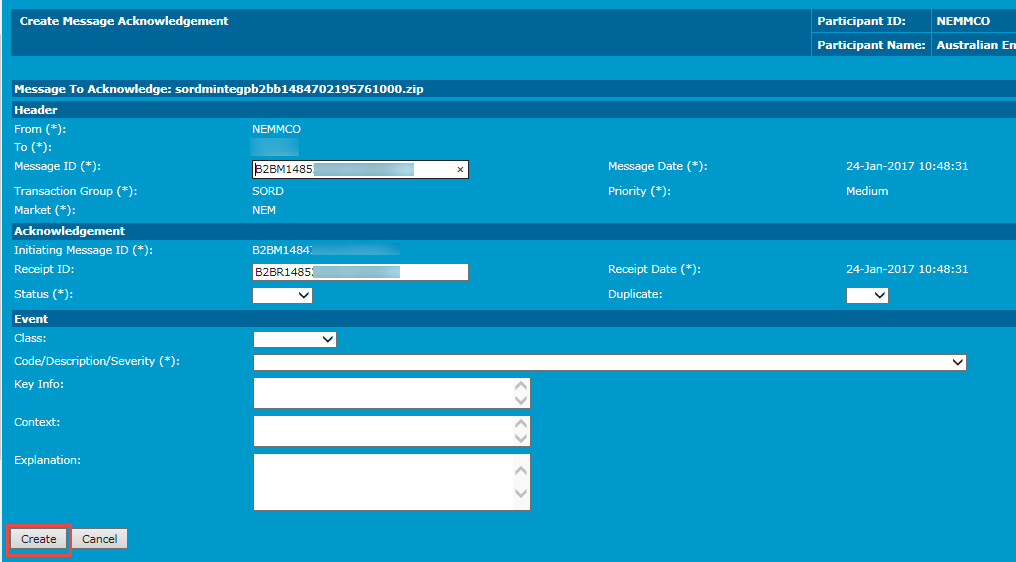1016x562 pixels.
Task: Expand the Class dropdown list
Action: tap(295, 339)
